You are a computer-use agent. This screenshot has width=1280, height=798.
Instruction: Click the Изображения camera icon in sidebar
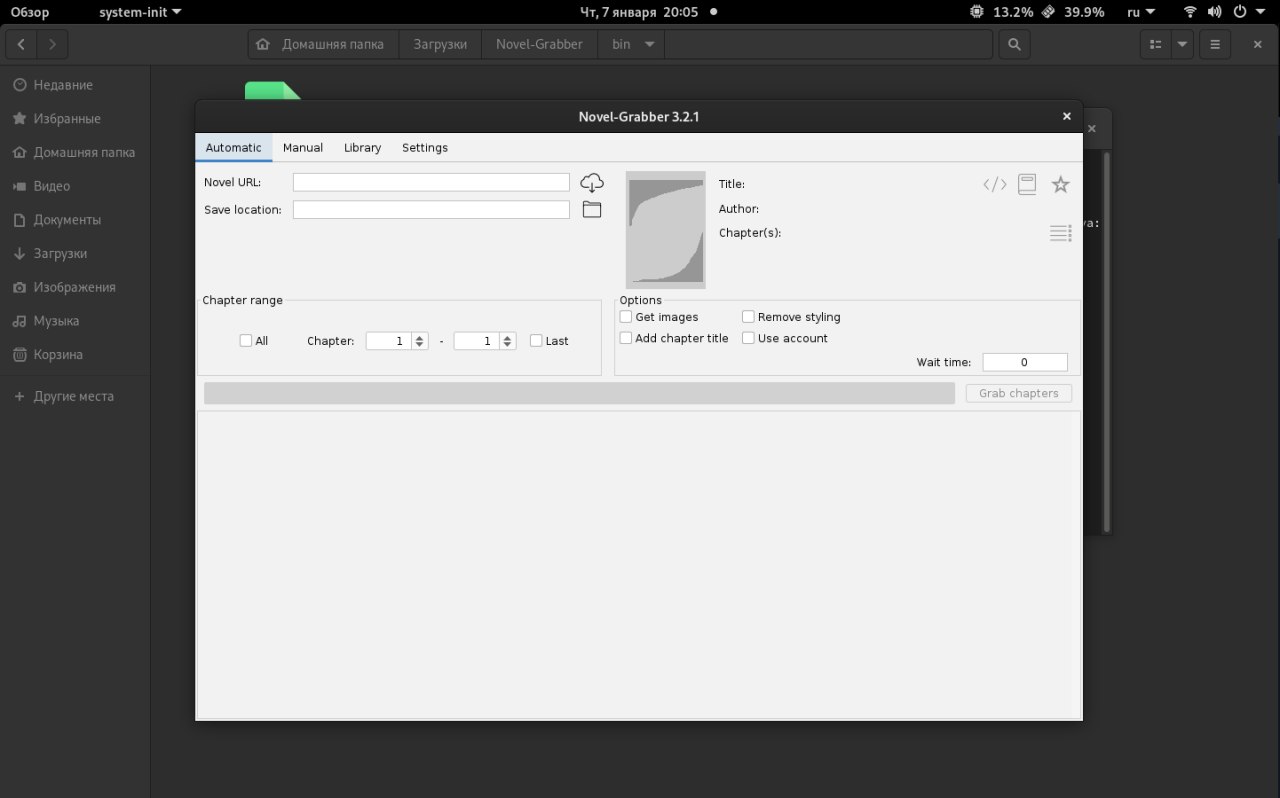(x=19, y=287)
